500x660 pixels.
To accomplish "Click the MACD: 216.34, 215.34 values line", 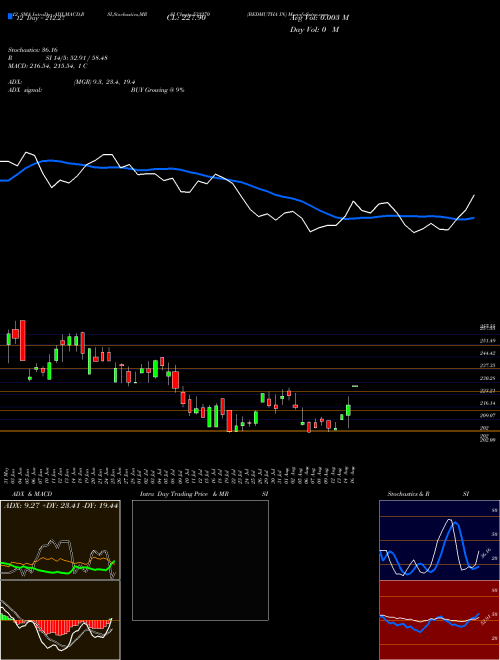I will click(x=48, y=66).
